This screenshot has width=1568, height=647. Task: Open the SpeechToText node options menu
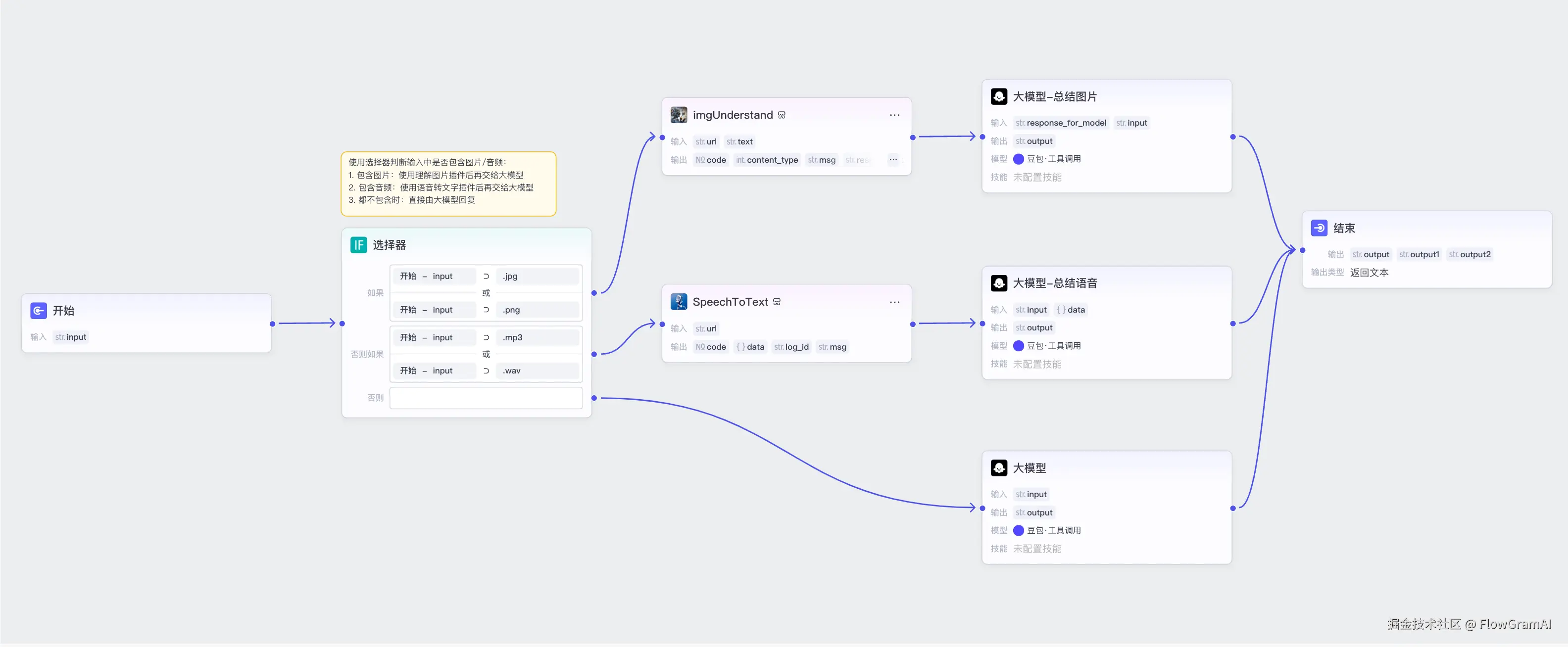coord(894,302)
